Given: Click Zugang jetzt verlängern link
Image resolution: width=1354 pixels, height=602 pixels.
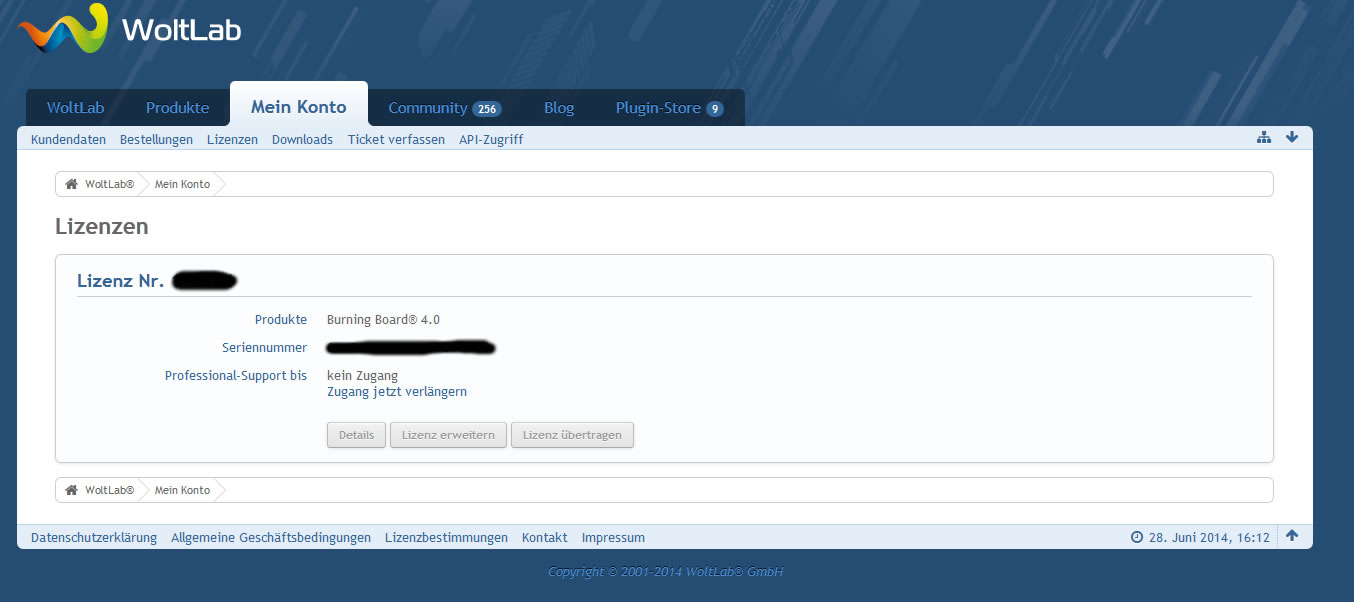Looking at the screenshot, I should pos(397,392).
